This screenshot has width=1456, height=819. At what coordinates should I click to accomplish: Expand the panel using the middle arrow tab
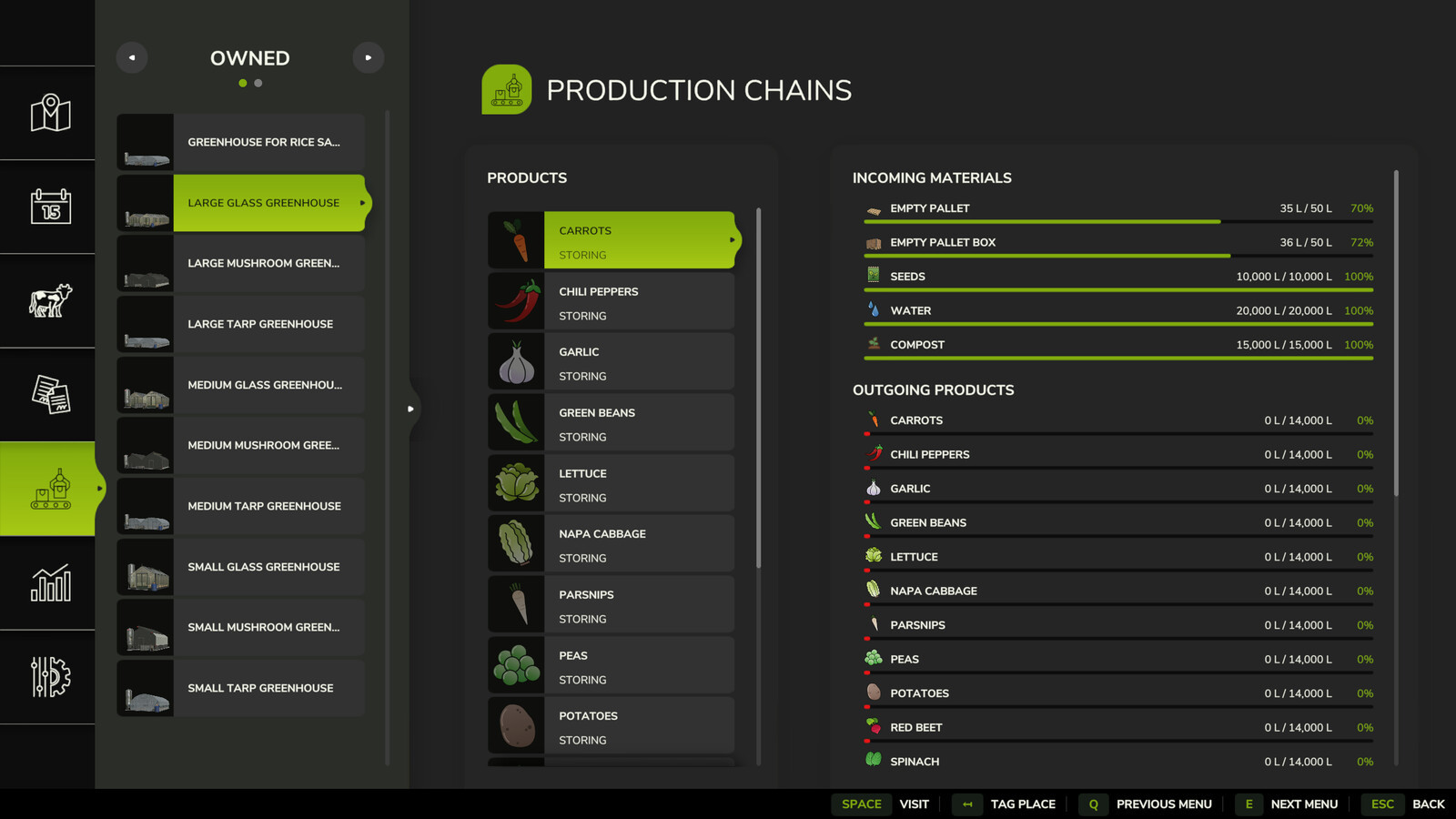point(411,409)
